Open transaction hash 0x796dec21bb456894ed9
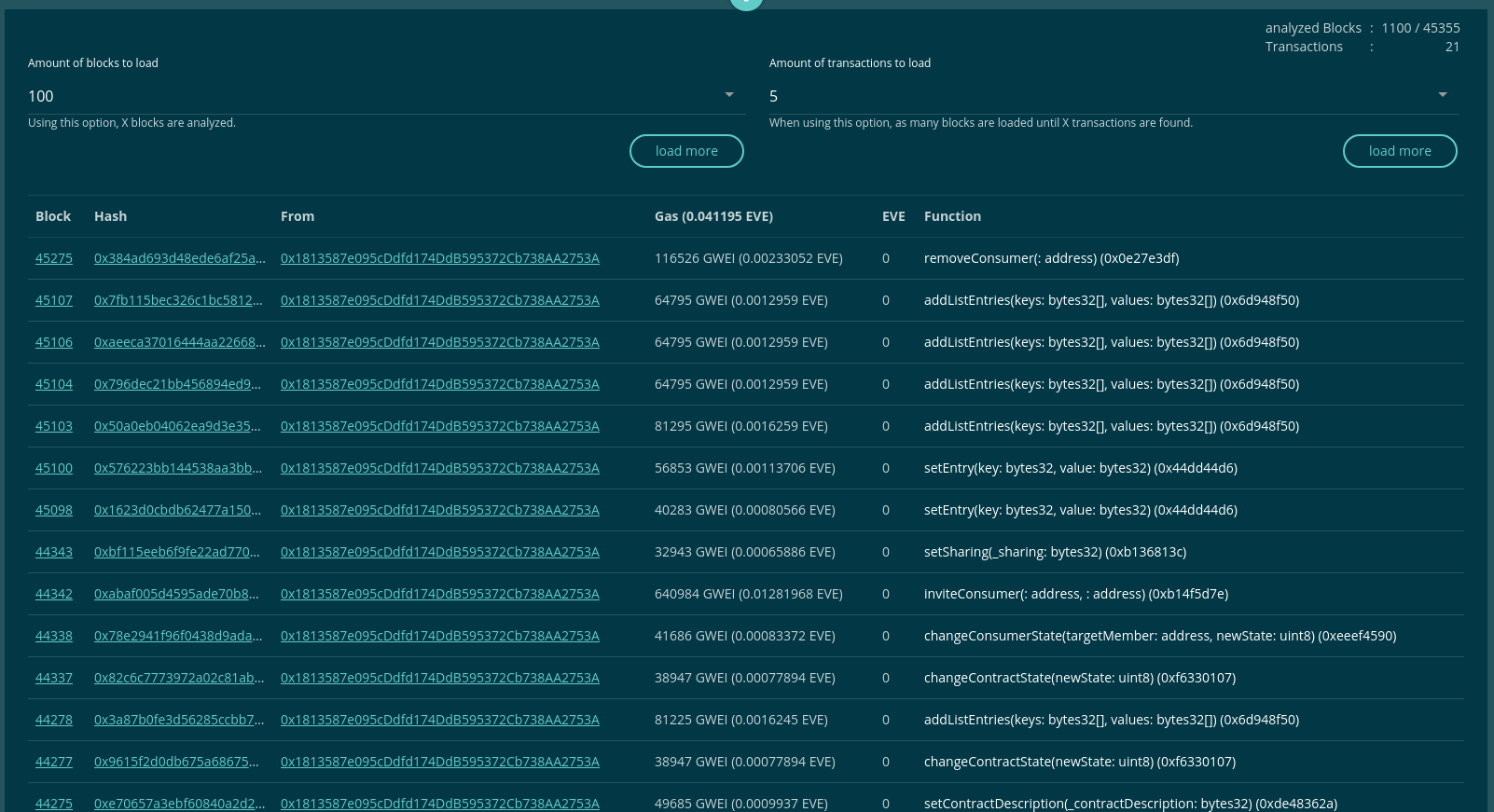The height and width of the screenshot is (812, 1494). point(177,384)
